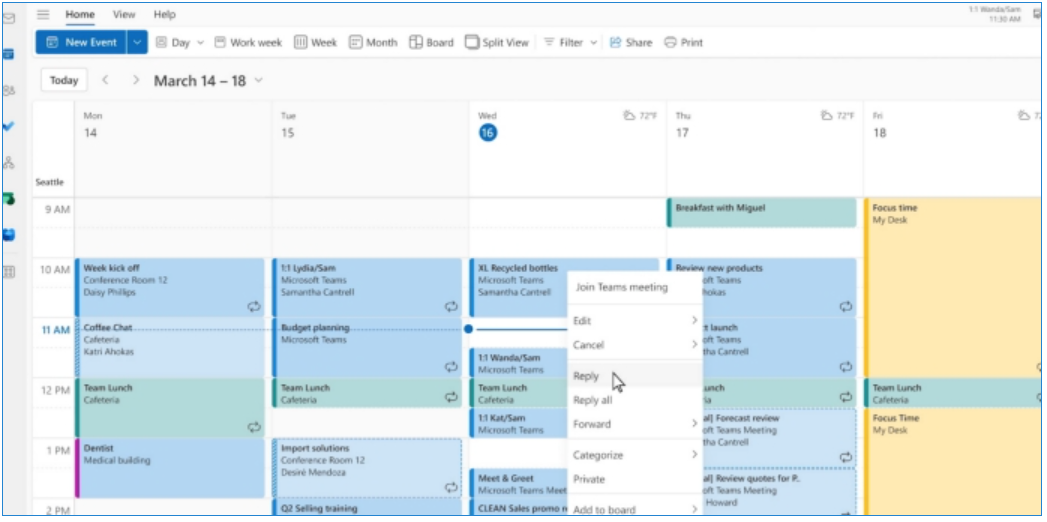The height and width of the screenshot is (522, 1047).
Task: Mark event Private in context menu
Action: click(634, 479)
